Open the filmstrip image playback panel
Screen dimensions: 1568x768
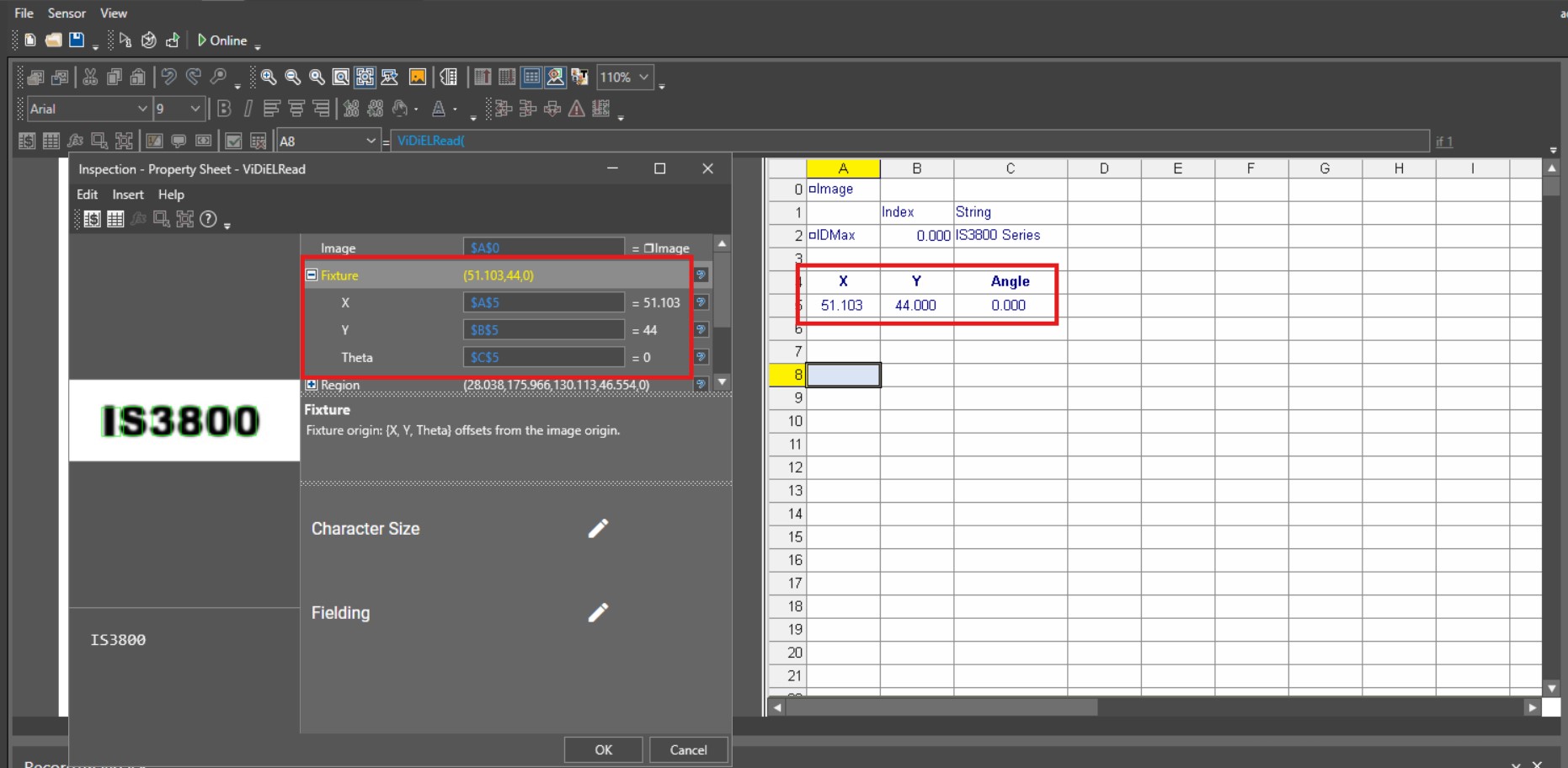pyautogui.click(x=448, y=77)
